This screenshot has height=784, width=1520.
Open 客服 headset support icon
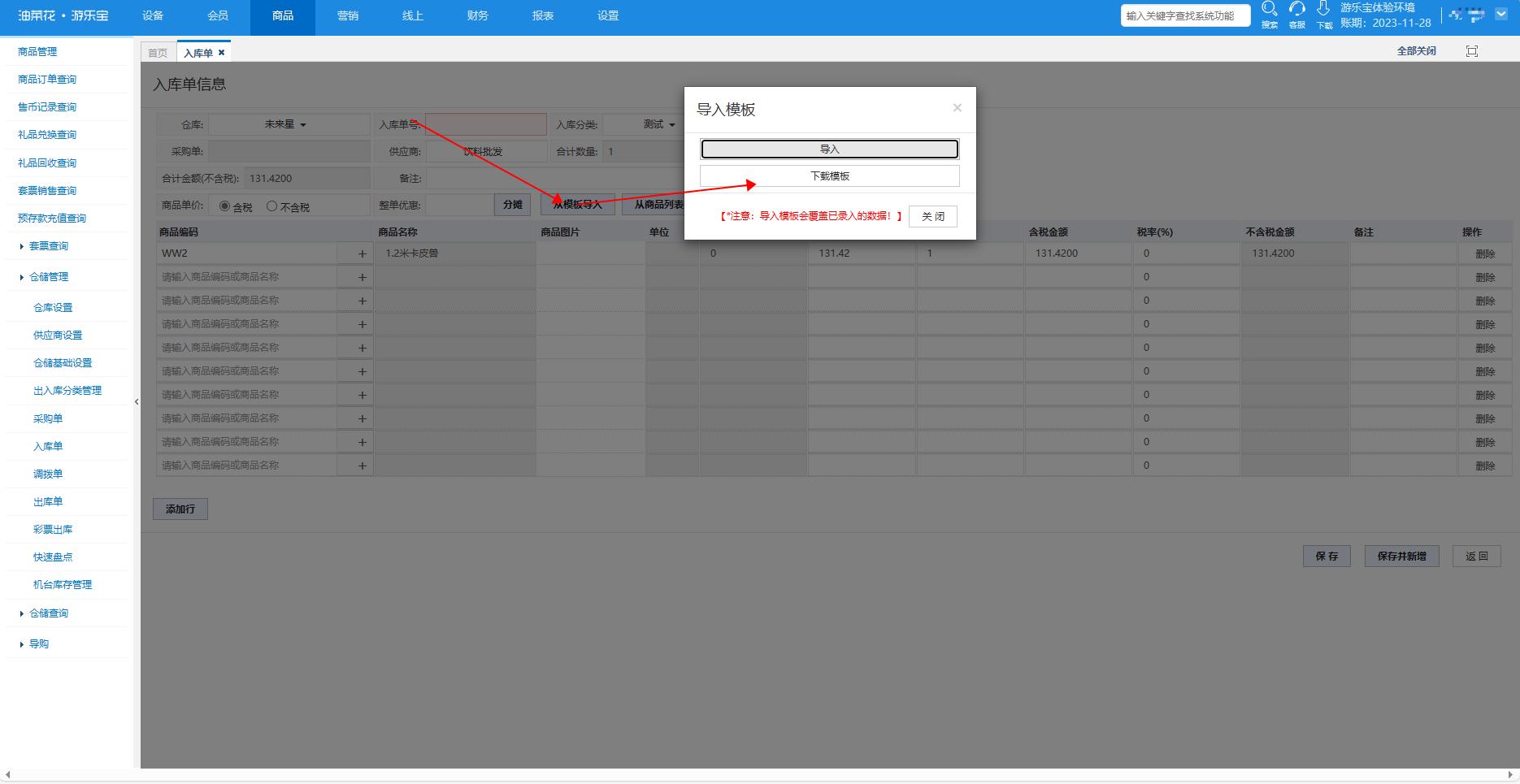1297,10
